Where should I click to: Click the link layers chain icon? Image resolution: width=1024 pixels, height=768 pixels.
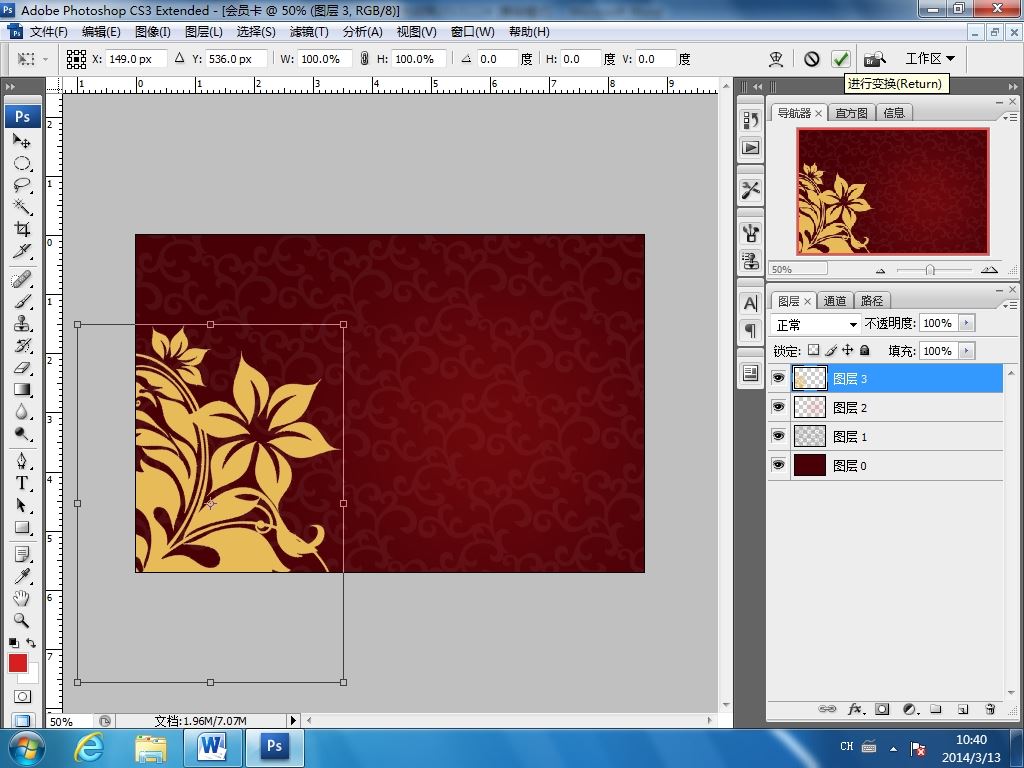click(x=827, y=709)
